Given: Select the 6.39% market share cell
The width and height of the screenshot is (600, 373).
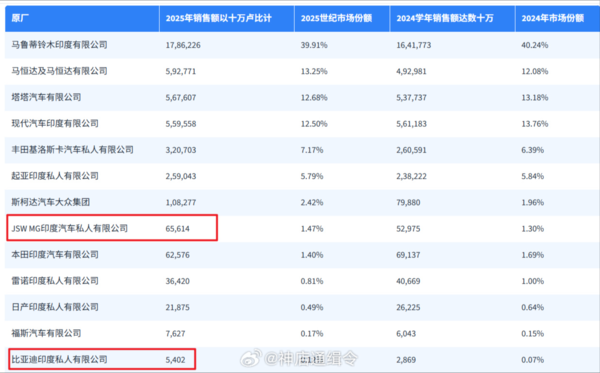Looking at the screenshot, I should point(533,150).
